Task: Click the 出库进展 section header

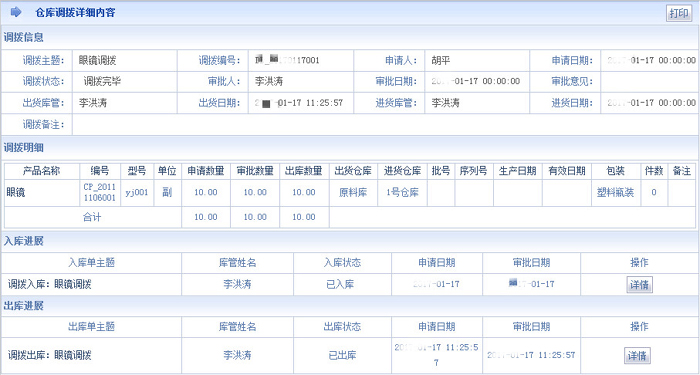Action: 24,306
